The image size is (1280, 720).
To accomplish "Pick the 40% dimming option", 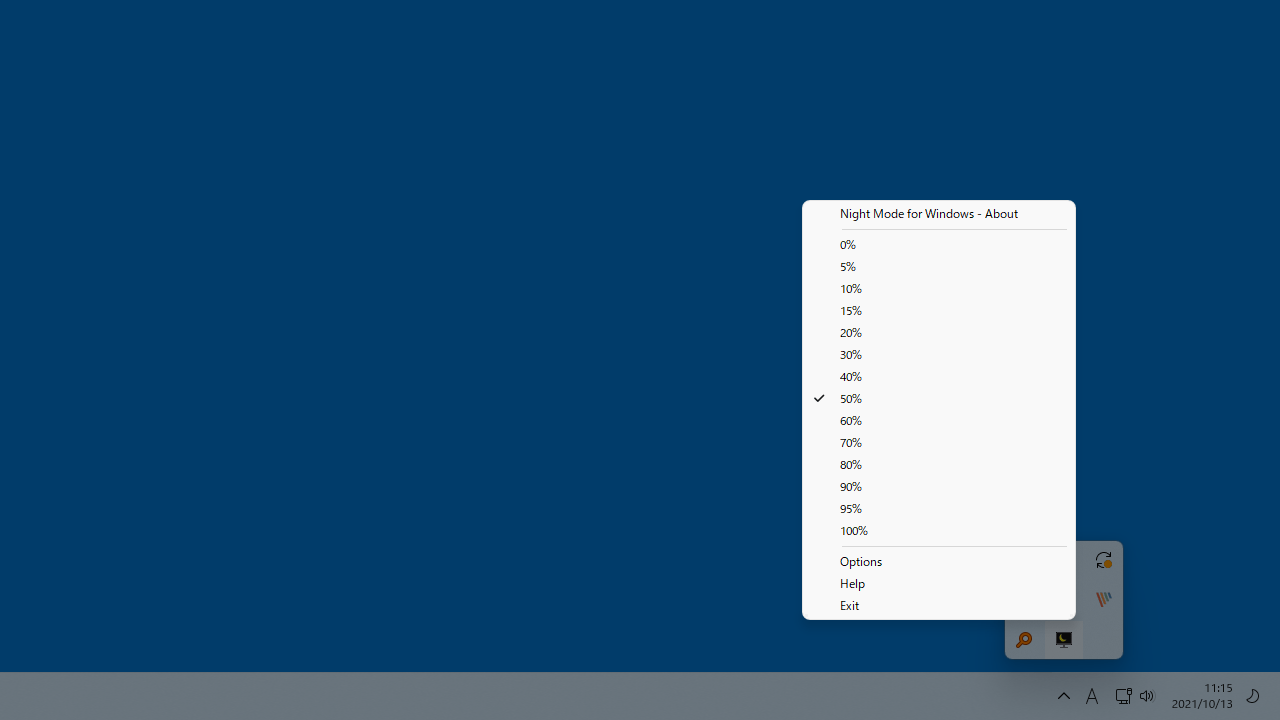I will [938, 377].
